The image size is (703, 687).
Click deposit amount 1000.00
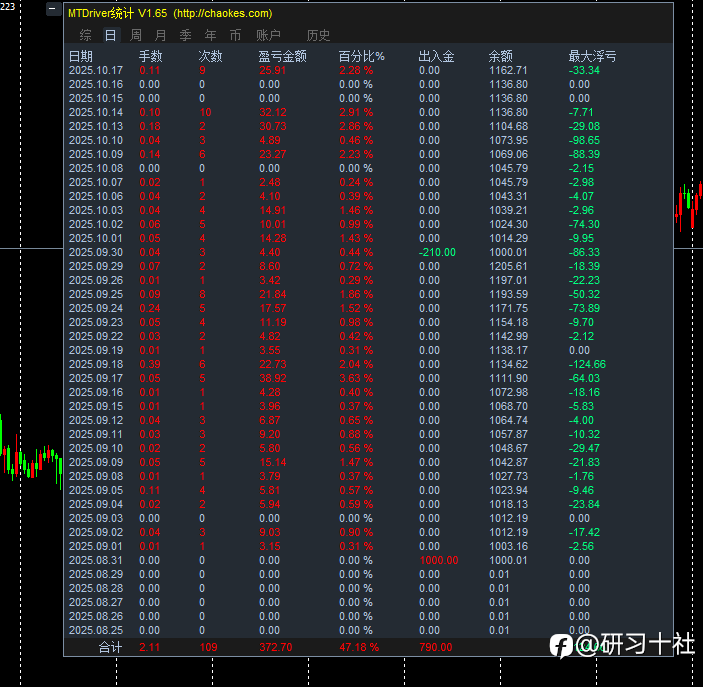[x=438, y=560]
